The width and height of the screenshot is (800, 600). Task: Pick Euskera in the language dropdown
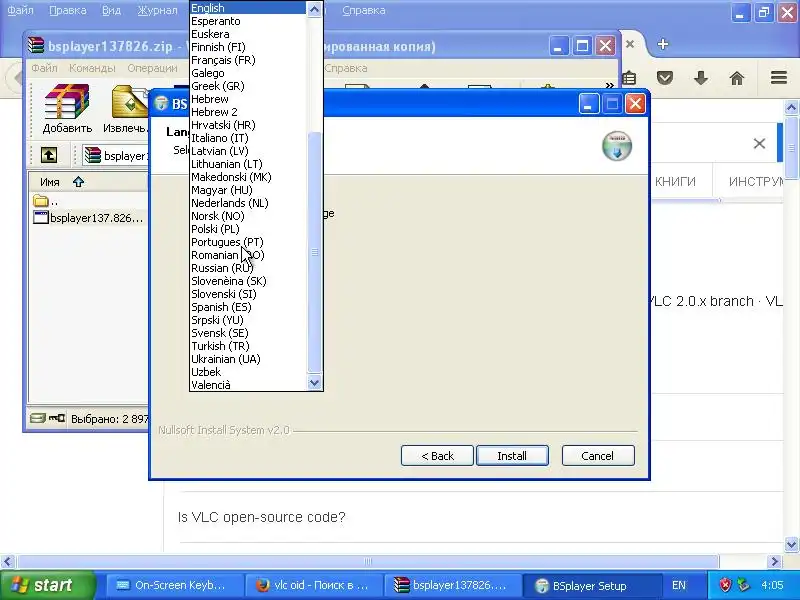click(x=248, y=34)
